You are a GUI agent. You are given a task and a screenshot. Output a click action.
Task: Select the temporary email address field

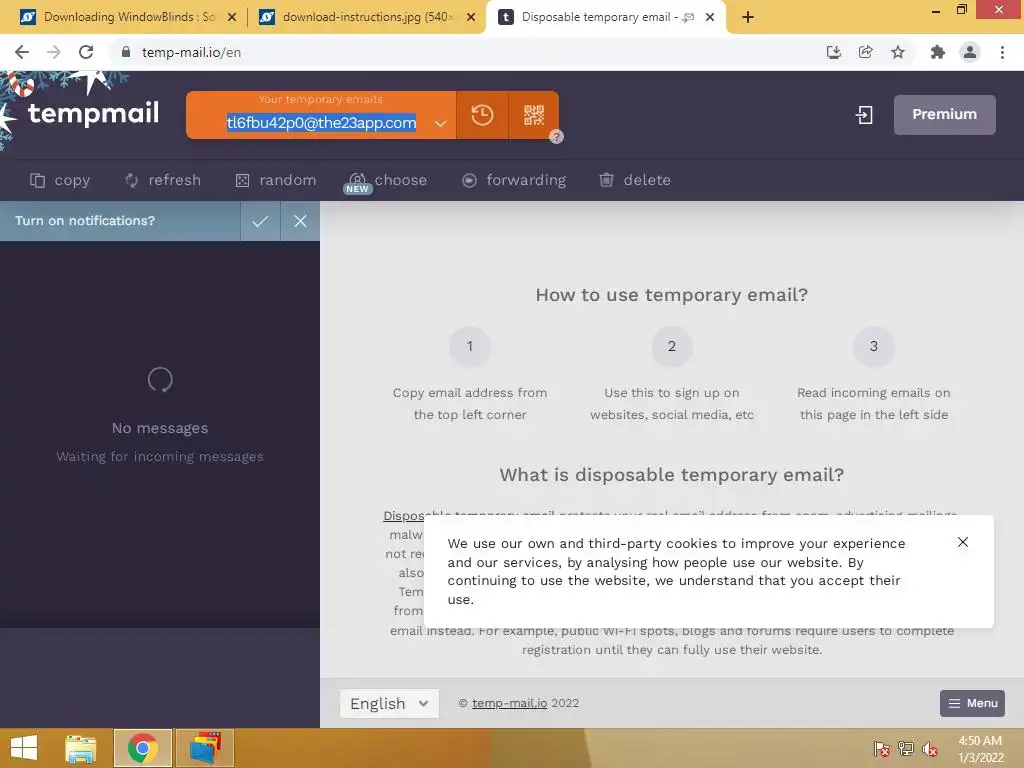[x=321, y=123]
